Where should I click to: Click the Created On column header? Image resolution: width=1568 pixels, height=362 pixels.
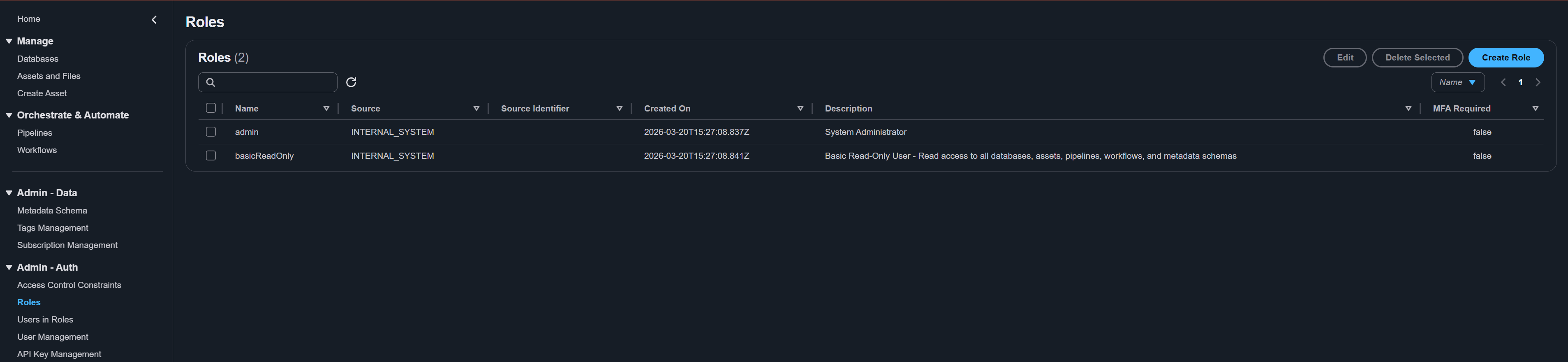point(667,109)
